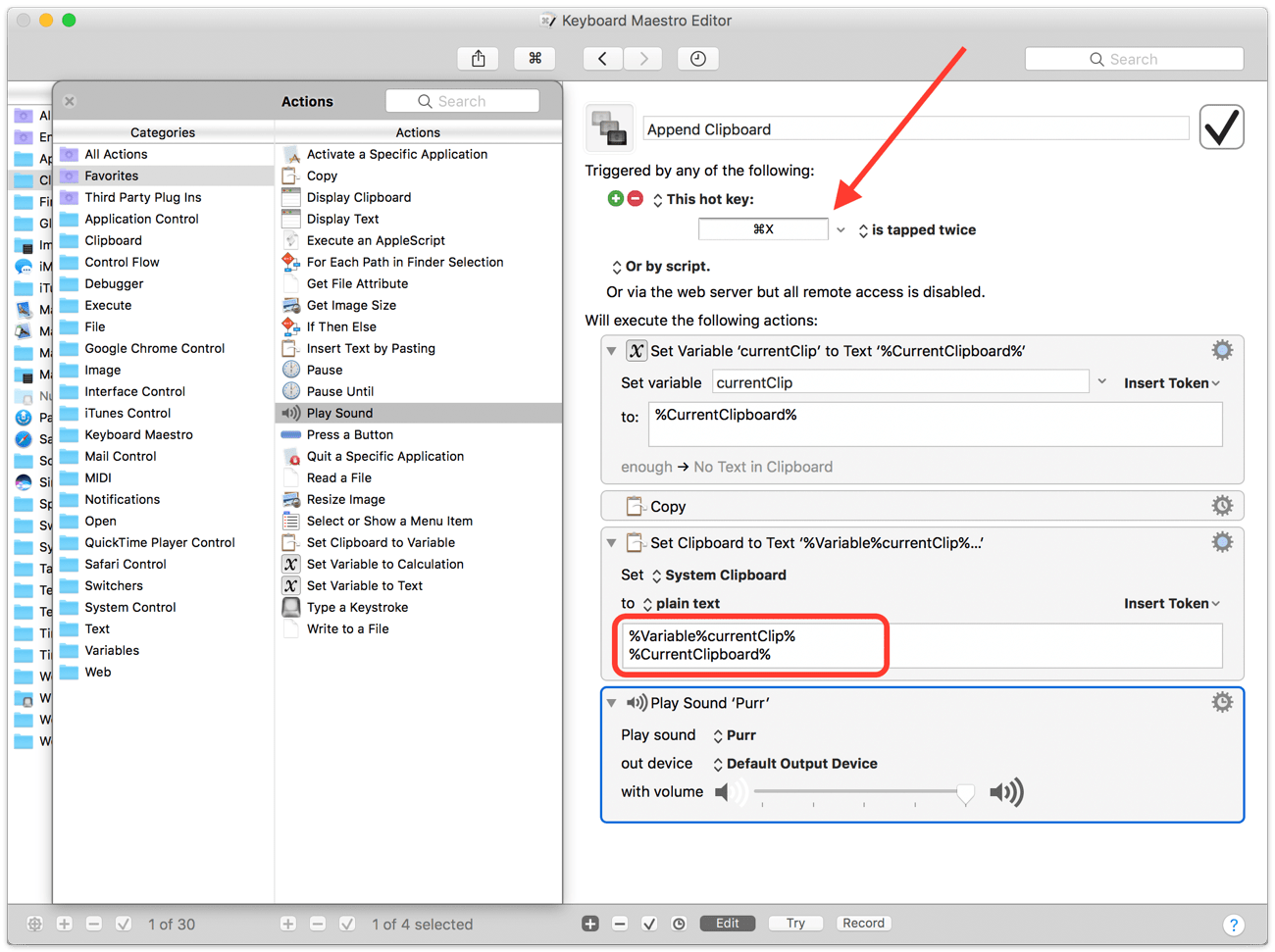Click the Share icon in the toolbar
Screen dimensions: 1275x952
coord(479,59)
